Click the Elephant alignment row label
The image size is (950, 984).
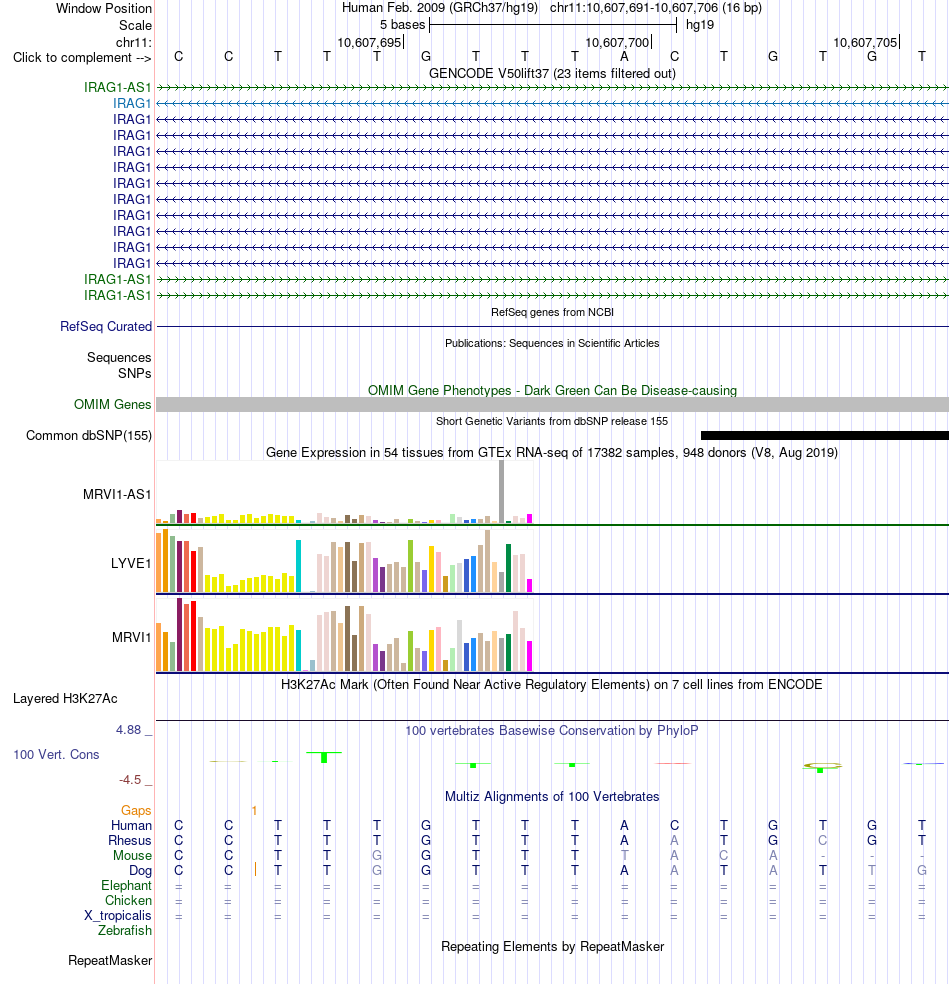coord(126,885)
